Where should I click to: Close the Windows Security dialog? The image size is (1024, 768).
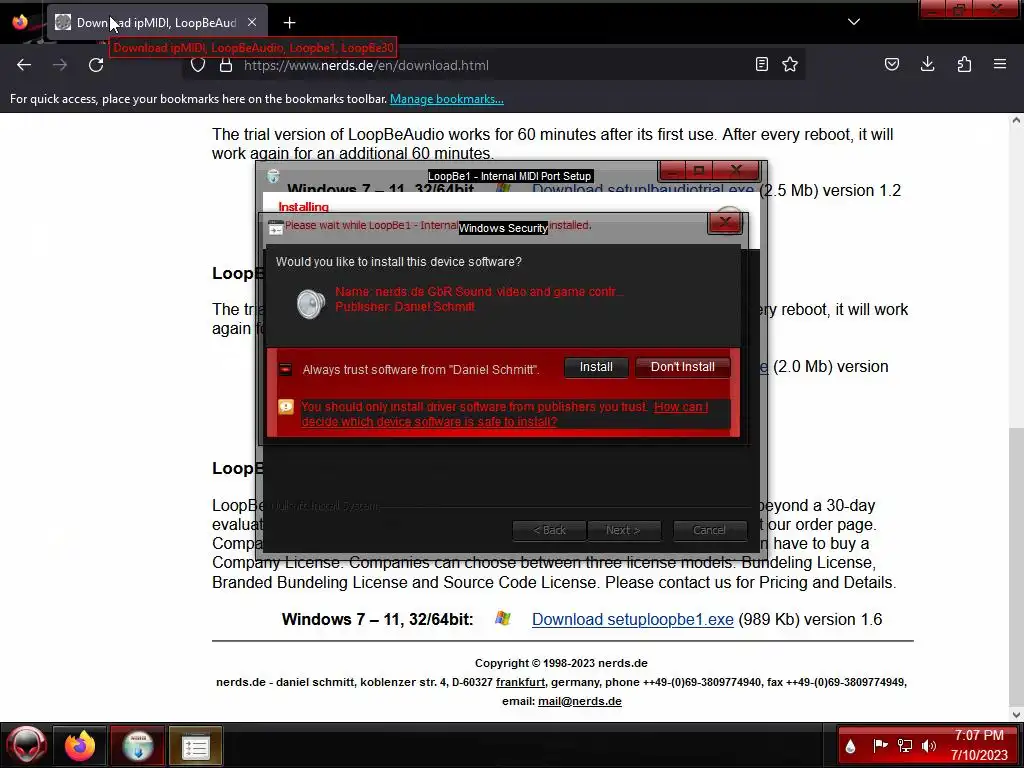coord(725,223)
